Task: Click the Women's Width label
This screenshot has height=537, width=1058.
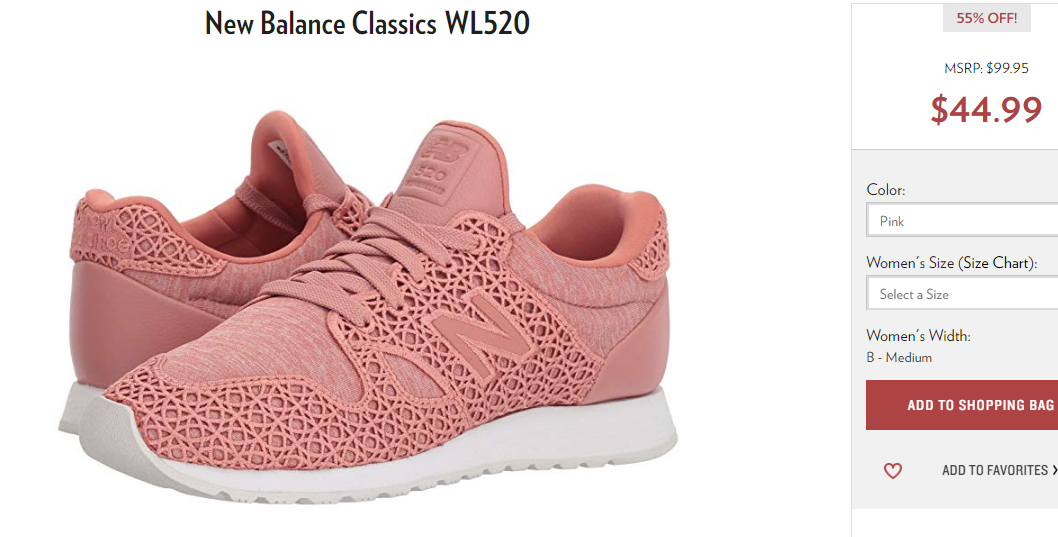Action: [918, 335]
